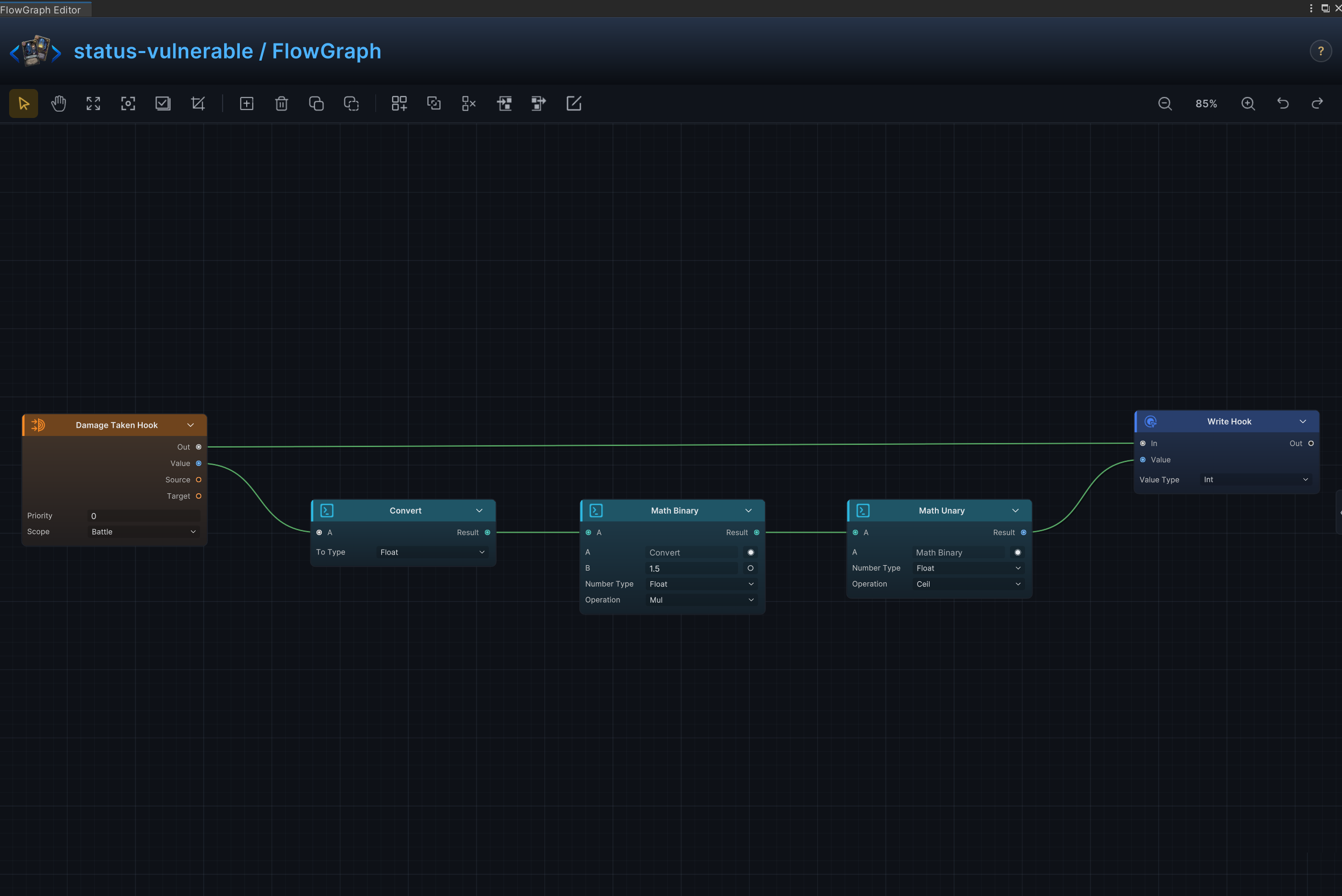The width and height of the screenshot is (1342, 896).
Task: Switch to the hand pan tool
Action: pyautogui.click(x=58, y=103)
